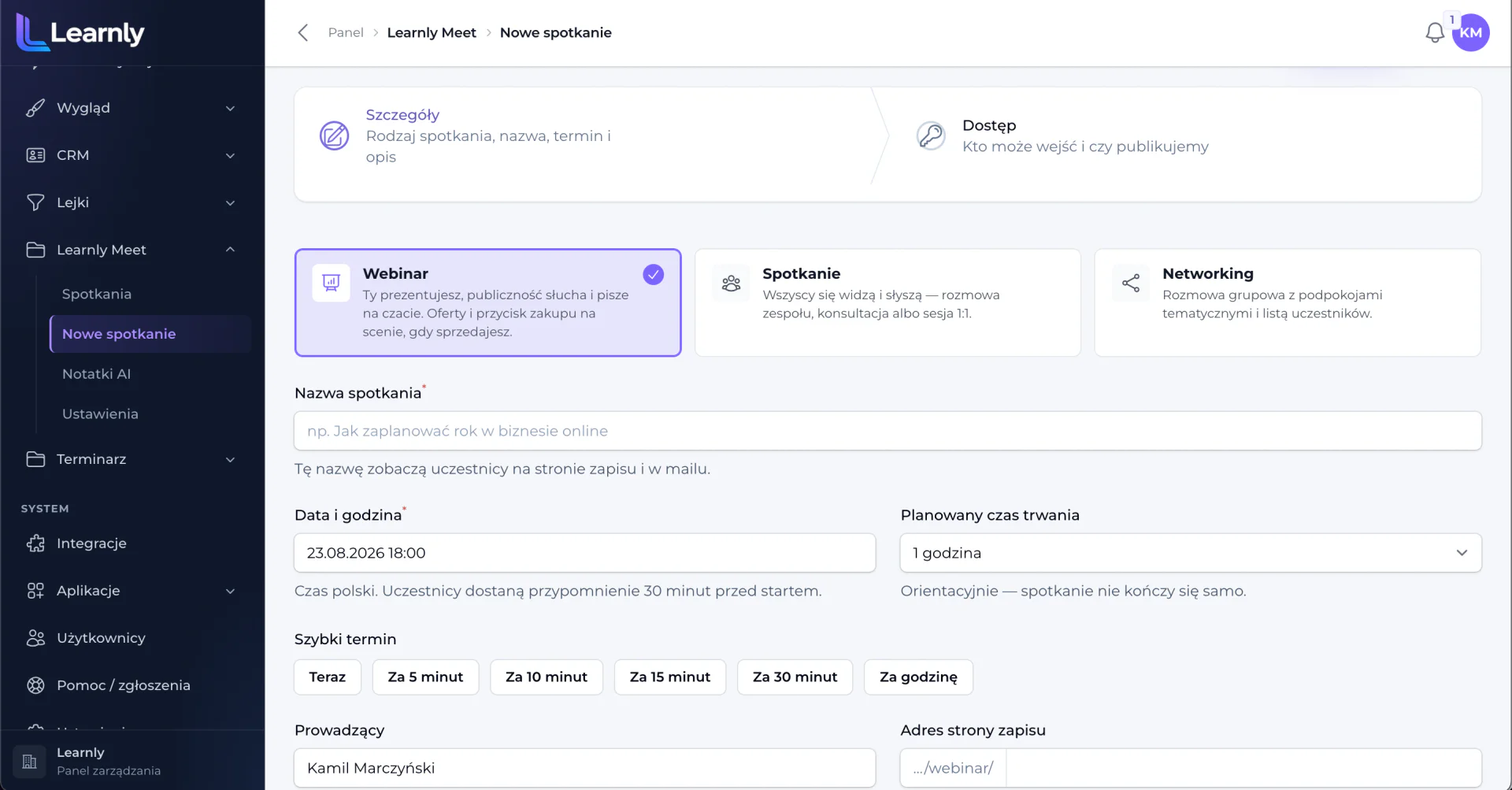
Task: Expand the CRM menu chevron
Action: click(231, 155)
